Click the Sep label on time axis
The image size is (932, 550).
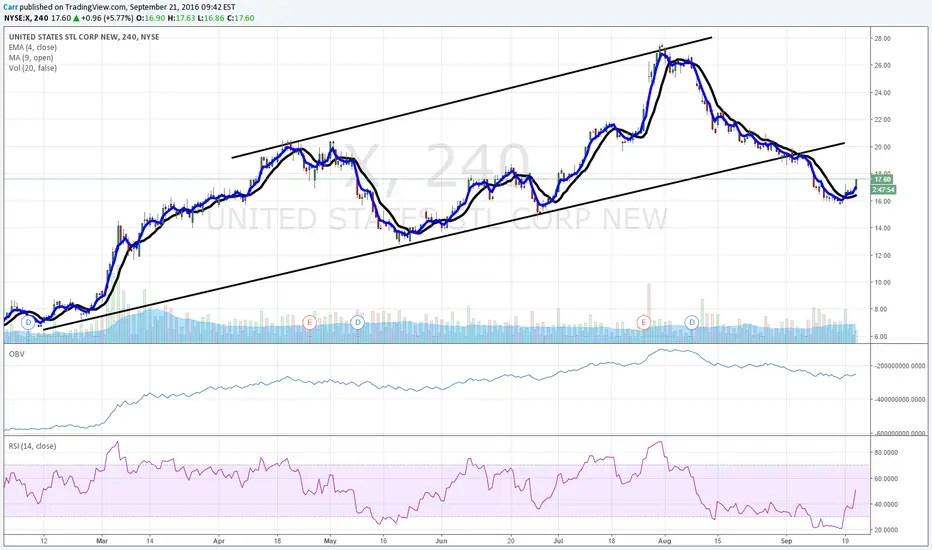pos(786,541)
